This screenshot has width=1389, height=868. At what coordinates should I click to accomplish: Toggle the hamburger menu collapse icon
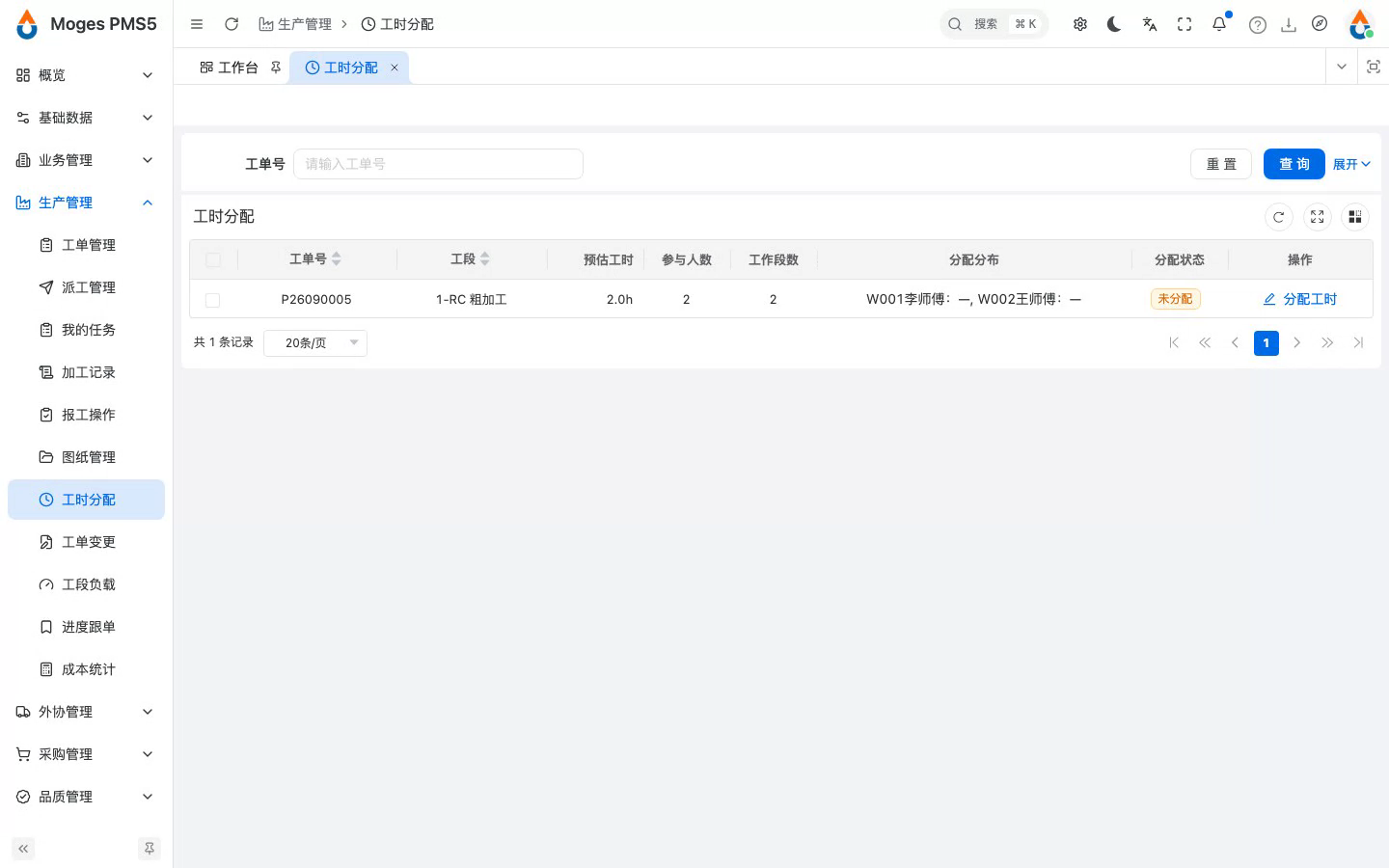[197, 24]
